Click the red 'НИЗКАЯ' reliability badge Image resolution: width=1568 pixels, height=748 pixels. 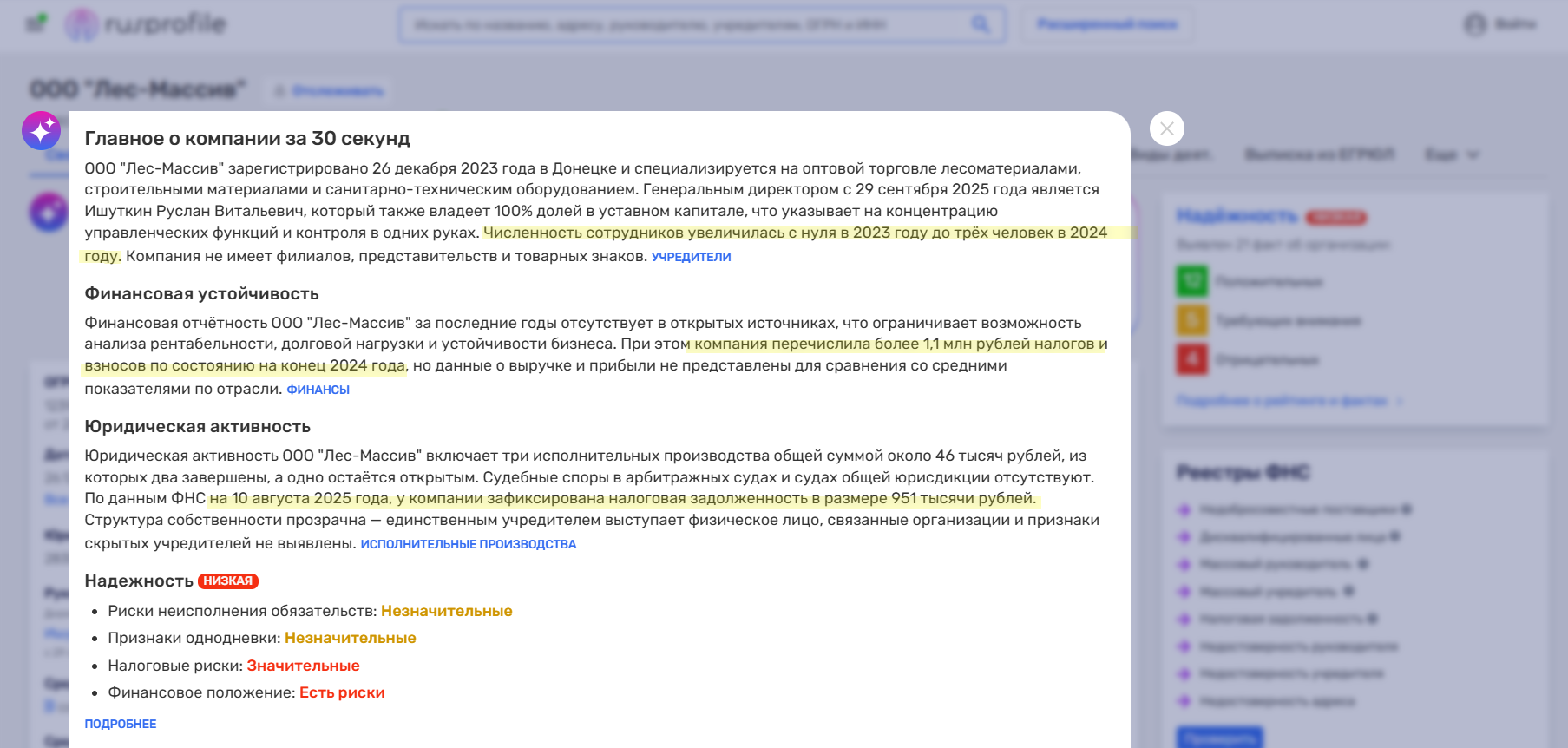227,581
